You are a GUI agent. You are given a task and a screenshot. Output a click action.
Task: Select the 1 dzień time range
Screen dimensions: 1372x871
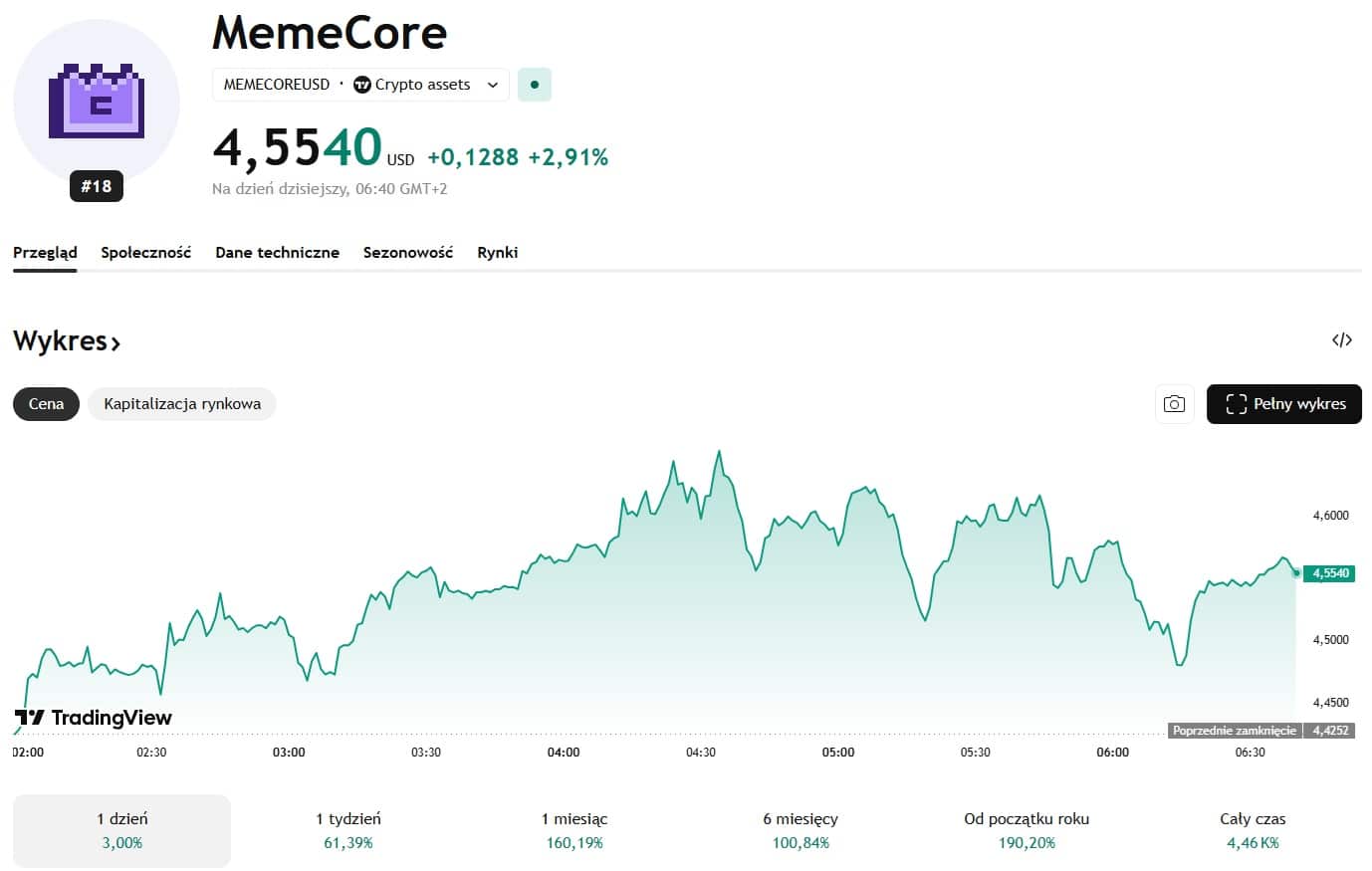click(x=121, y=830)
